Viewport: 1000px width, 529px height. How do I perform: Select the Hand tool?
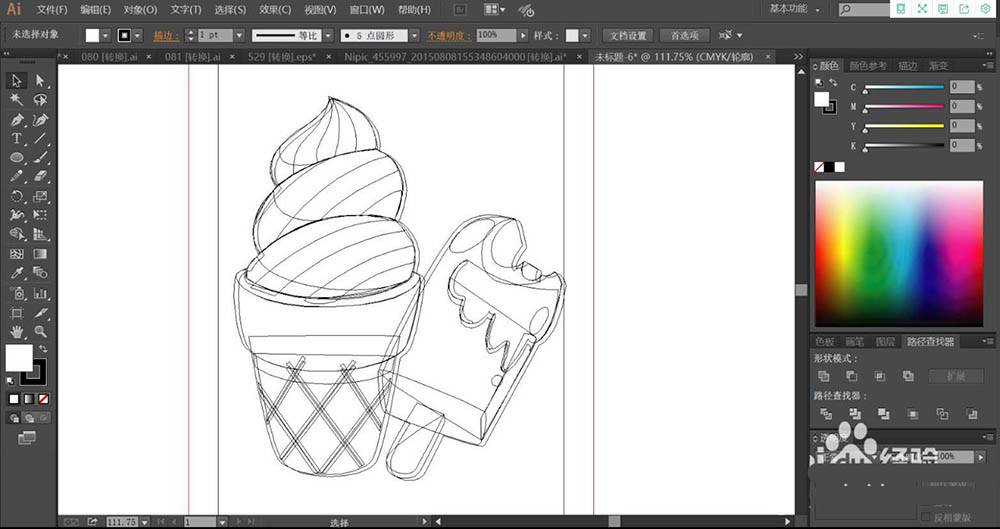pos(17,332)
